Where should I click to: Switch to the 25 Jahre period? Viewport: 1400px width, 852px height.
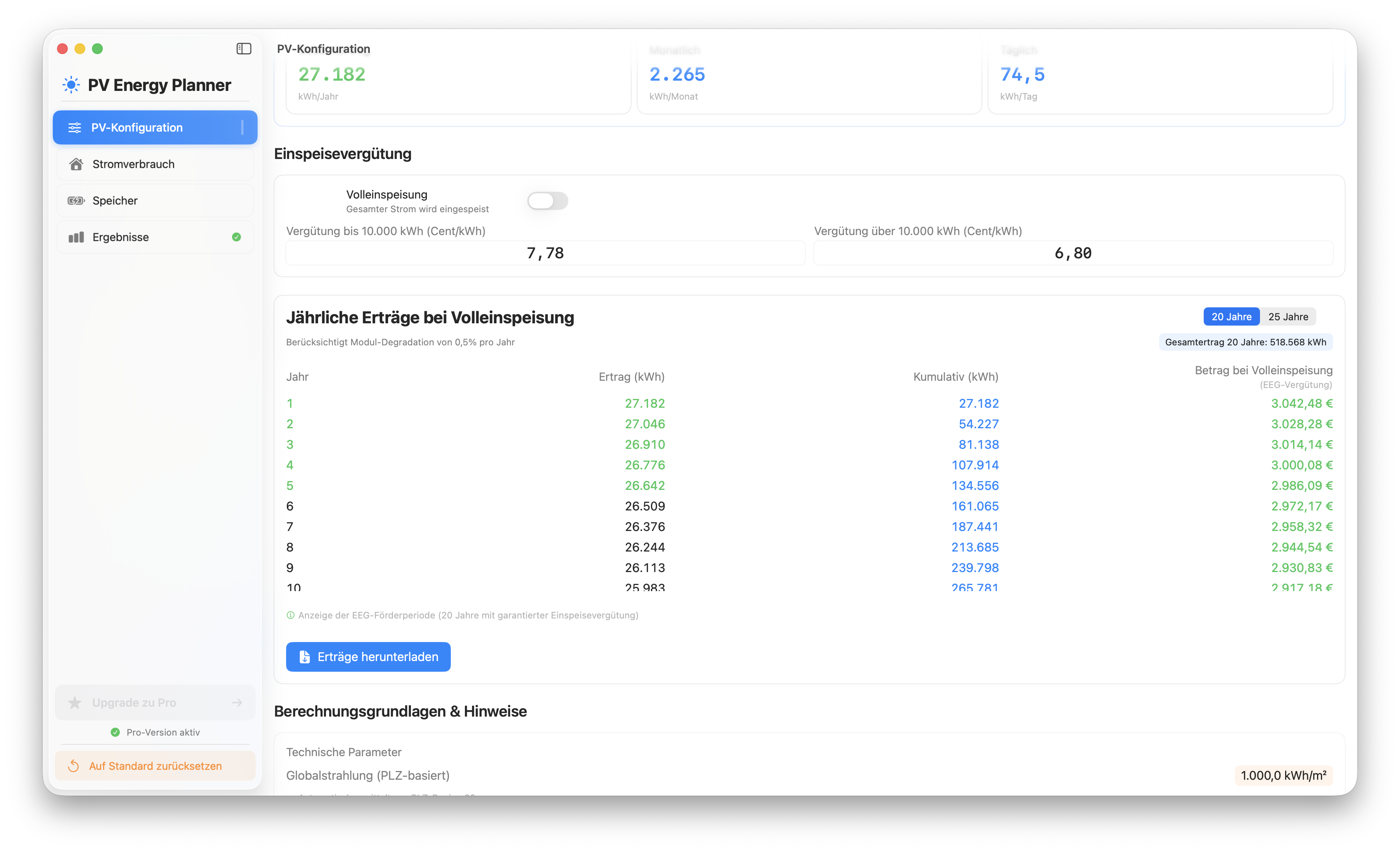[x=1287, y=317]
